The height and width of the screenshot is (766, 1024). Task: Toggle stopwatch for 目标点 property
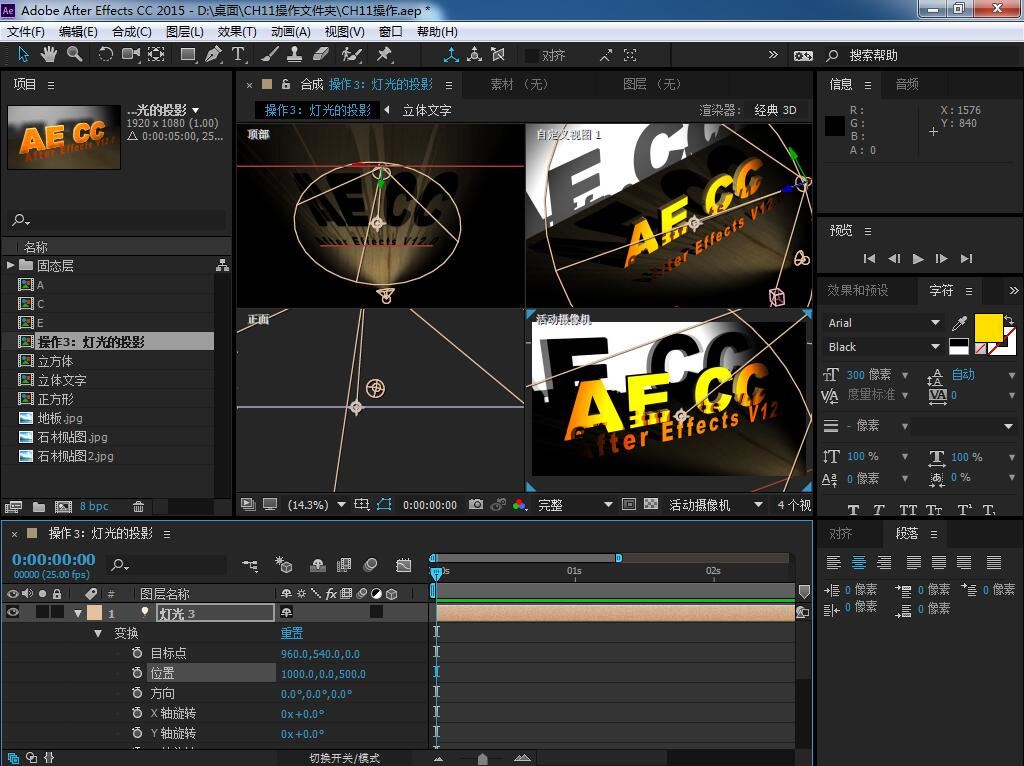pos(137,653)
